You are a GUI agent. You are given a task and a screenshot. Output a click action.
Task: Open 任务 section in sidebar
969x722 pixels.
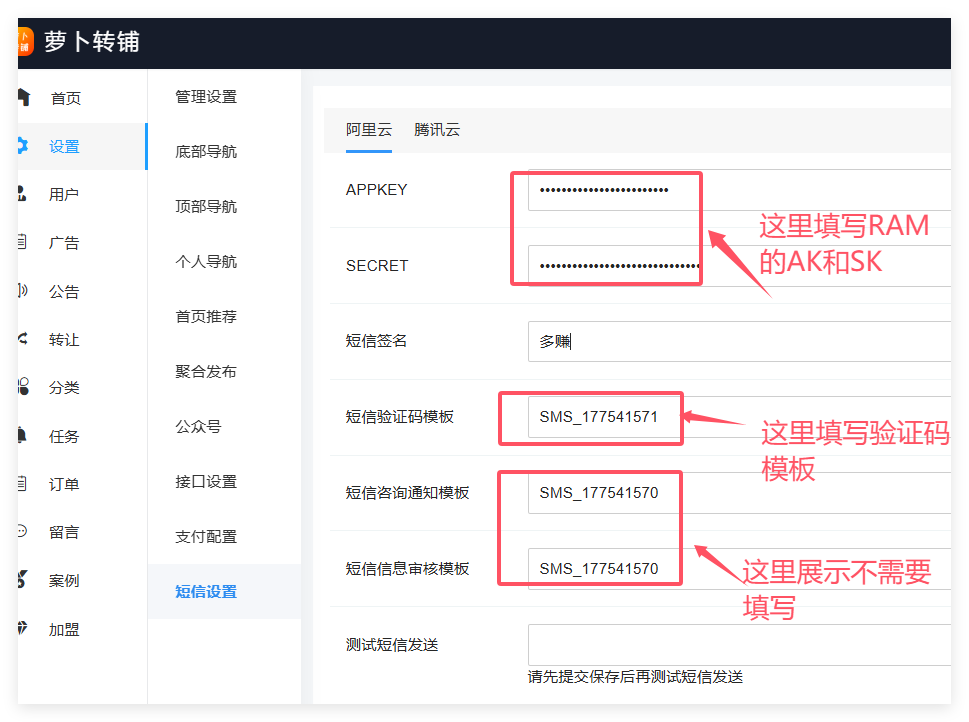tap(64, 436)
